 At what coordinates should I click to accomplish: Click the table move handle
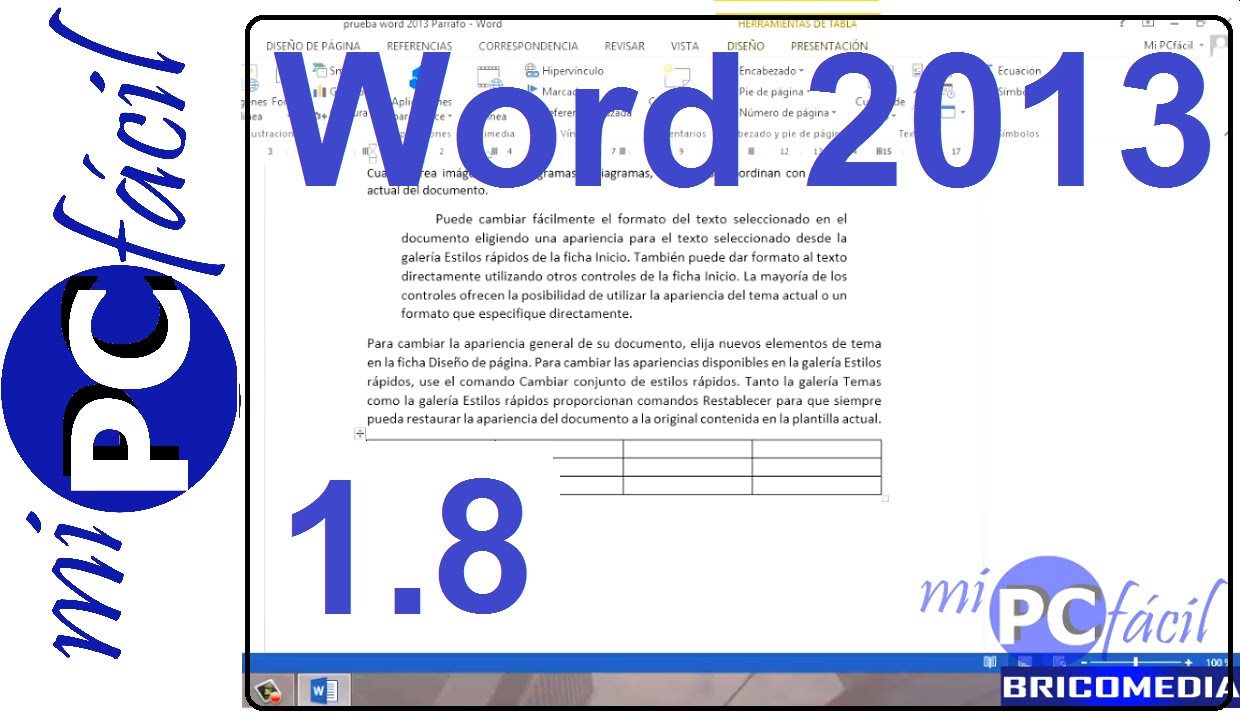(360, 433)
